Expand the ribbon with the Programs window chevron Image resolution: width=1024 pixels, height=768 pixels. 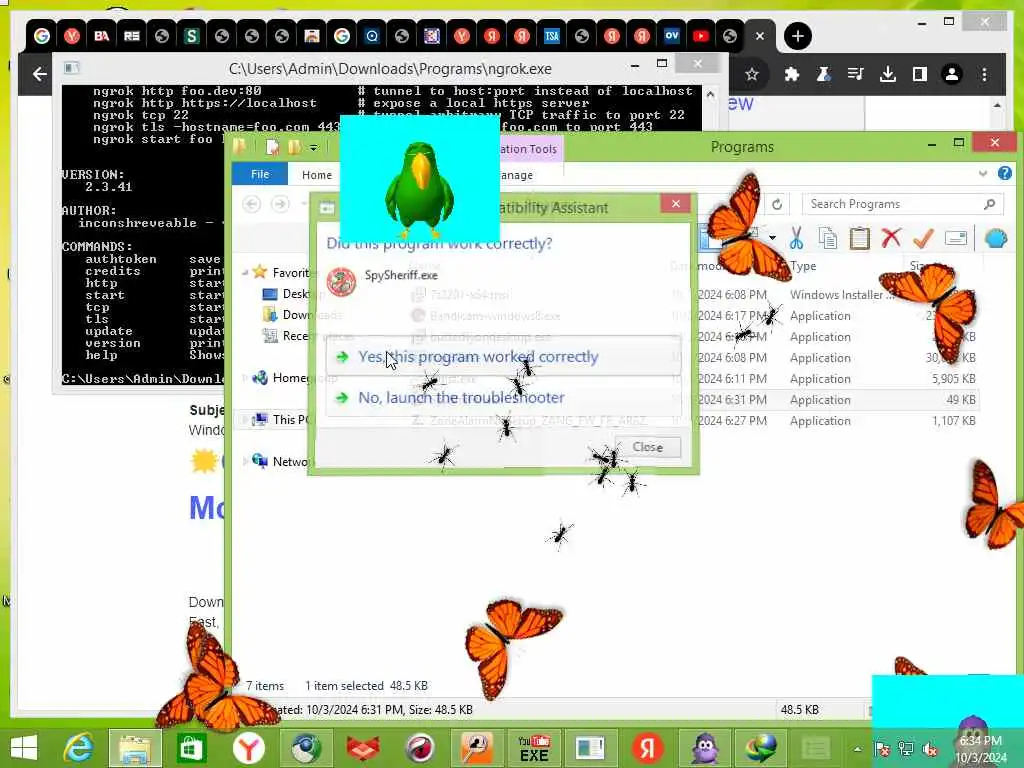point(983,173)
